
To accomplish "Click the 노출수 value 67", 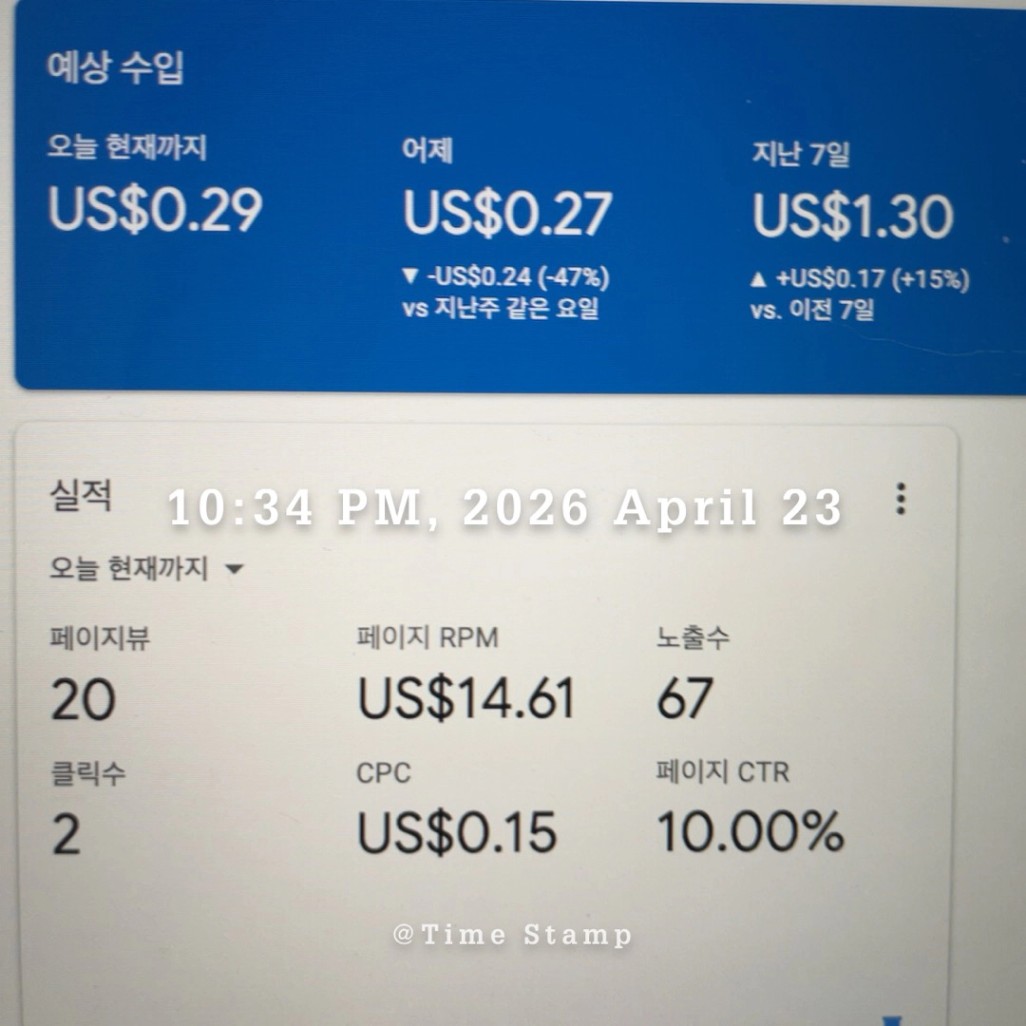I will [684, 698].
